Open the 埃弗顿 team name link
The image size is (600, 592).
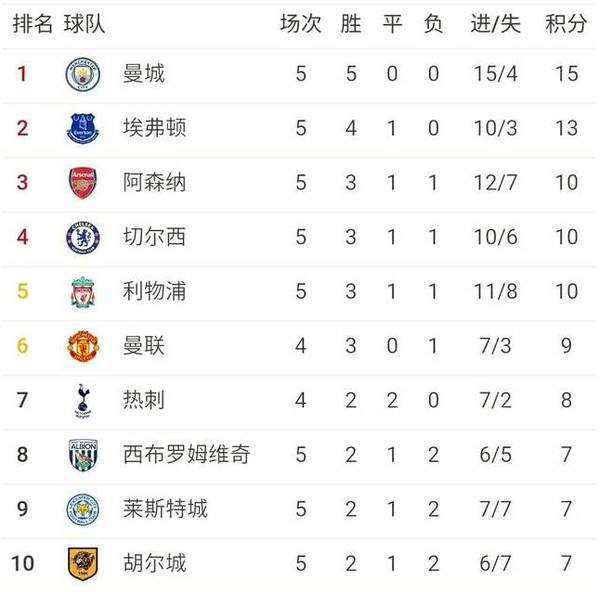tap(155, 129)
